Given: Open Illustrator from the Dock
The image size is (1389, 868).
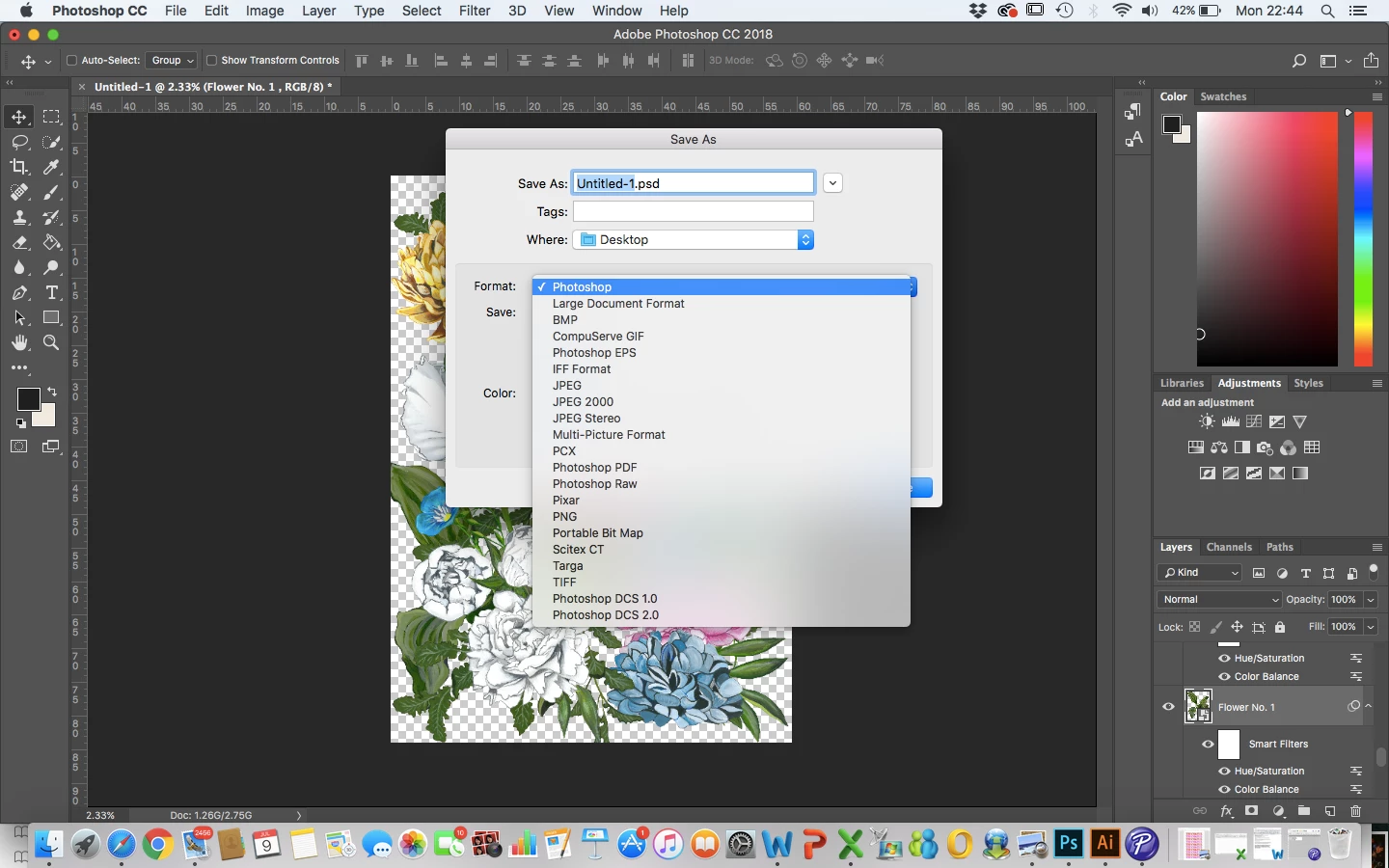Looking at the screenshot, I should (1105, 844).
